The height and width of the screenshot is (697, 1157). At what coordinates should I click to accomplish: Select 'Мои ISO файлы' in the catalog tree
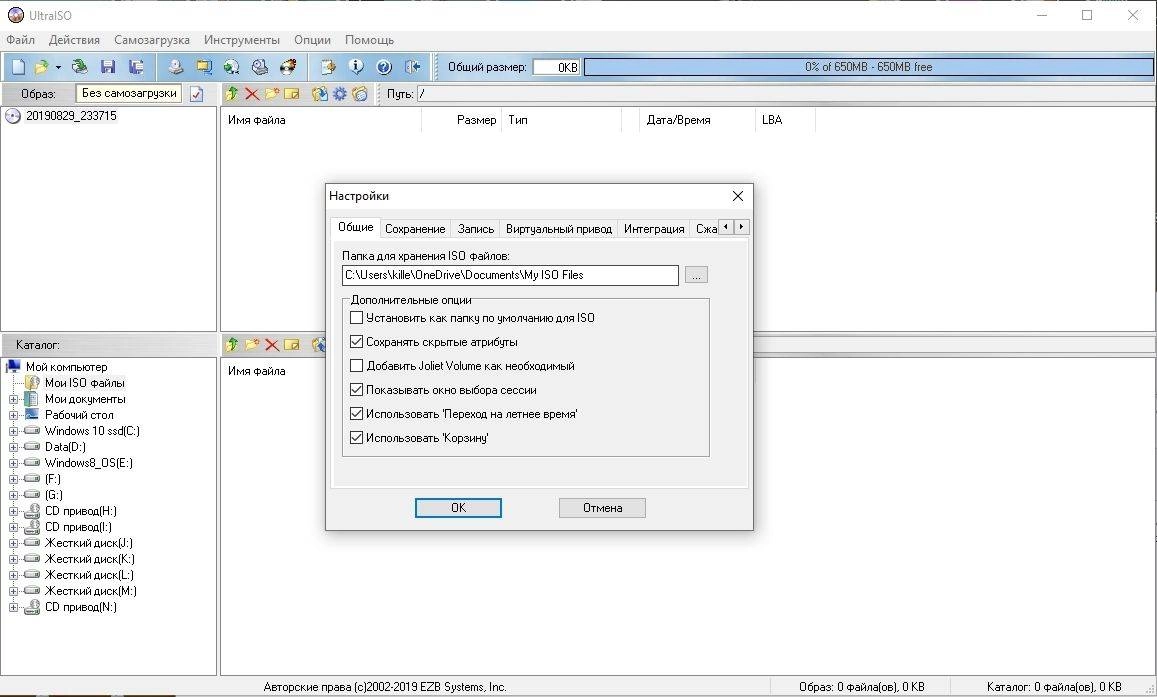point(84,383)
